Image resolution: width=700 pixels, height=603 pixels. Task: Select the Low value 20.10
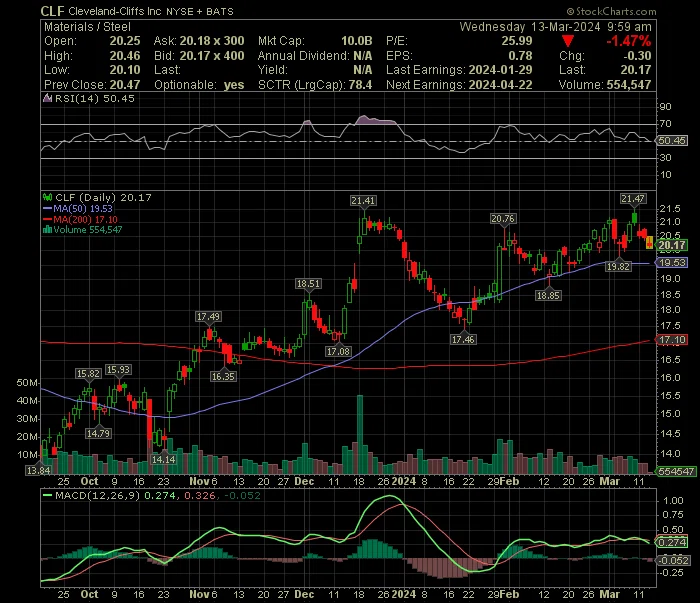point(125,70)
